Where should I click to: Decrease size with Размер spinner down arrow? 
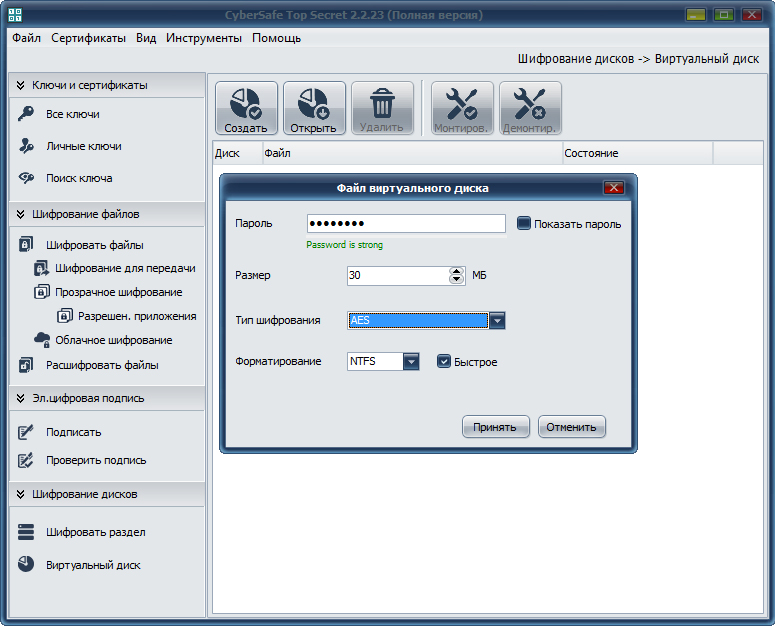tap(456, 279)
